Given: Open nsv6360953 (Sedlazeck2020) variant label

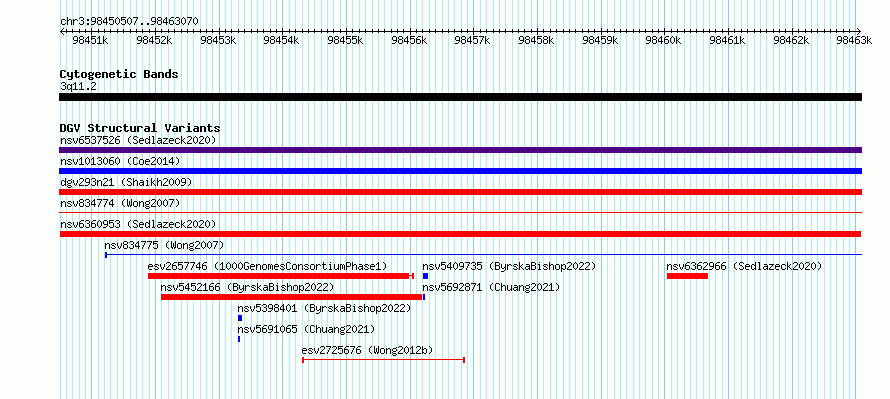Looking at the screenshot, I should tap(138, 224).
